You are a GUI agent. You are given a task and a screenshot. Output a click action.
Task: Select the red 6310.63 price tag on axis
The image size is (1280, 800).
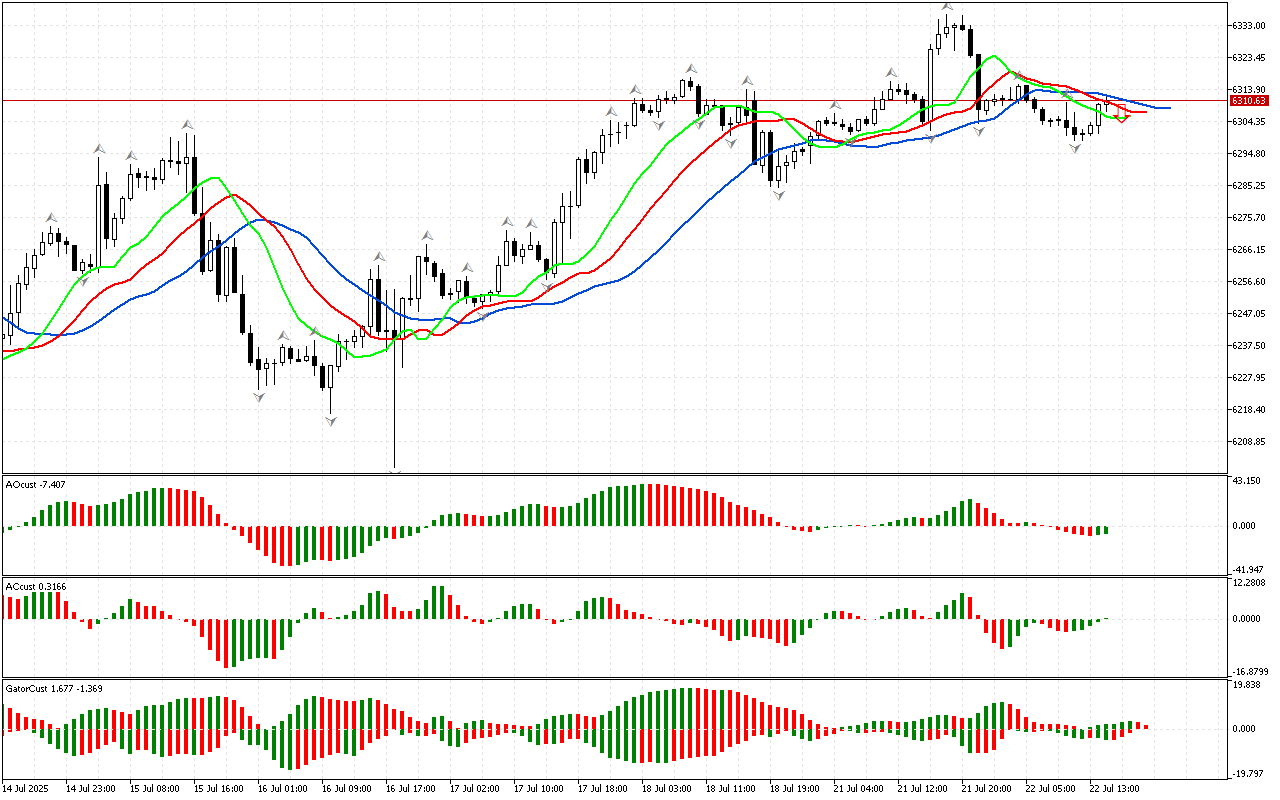(x=1249, y=101)
